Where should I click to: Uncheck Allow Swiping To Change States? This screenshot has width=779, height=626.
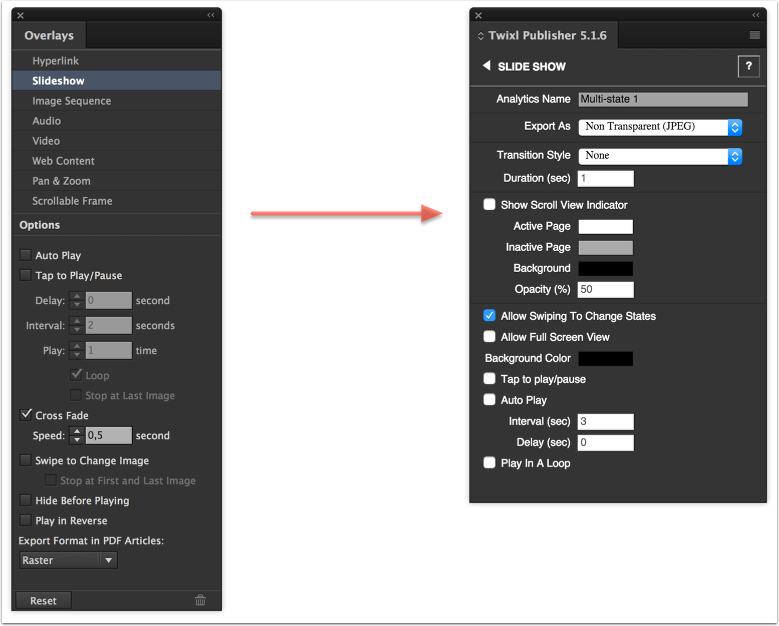pyautogui.click(x=489, y=315)
